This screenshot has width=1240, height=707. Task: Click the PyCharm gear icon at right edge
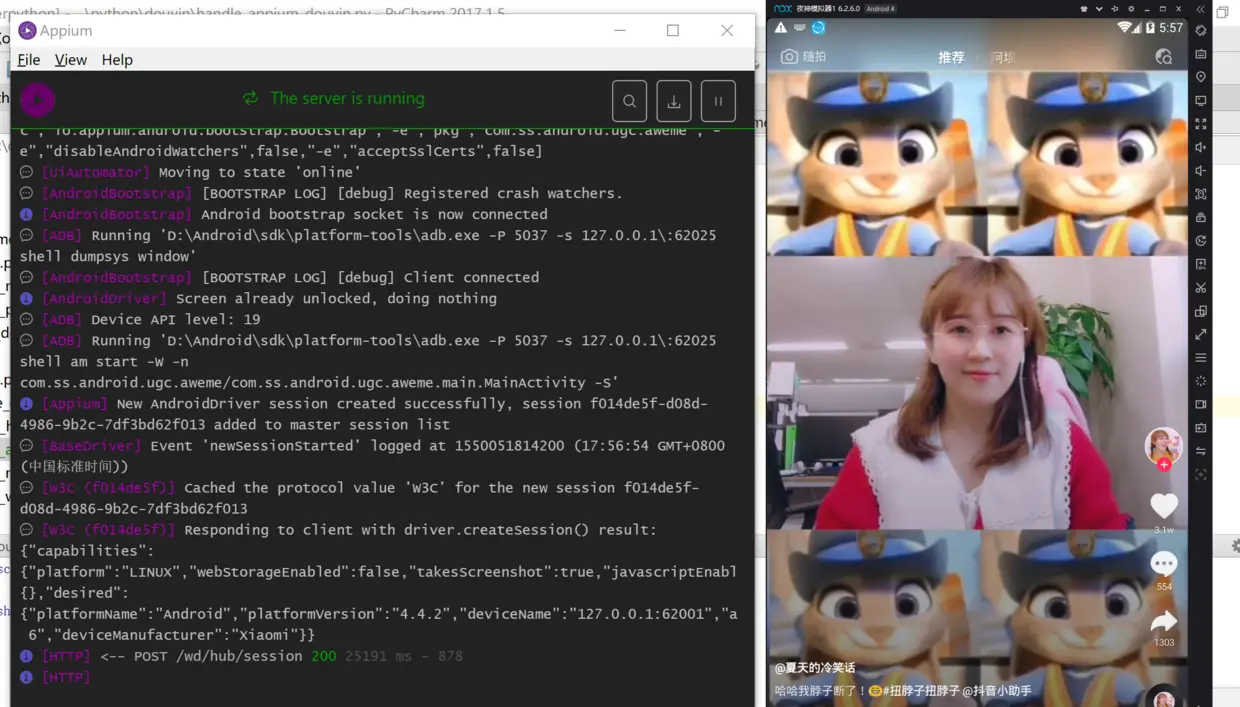(1236, 546)
